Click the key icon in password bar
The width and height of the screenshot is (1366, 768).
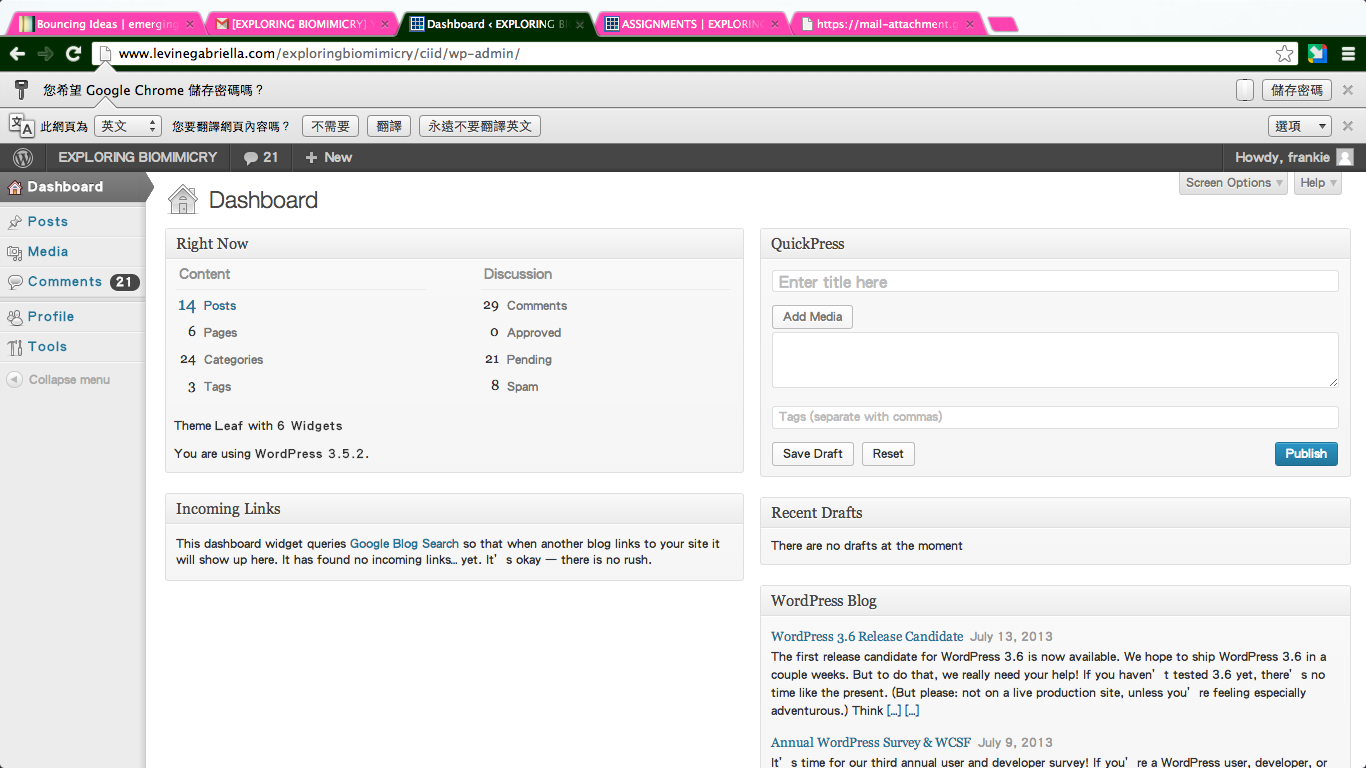20,90
